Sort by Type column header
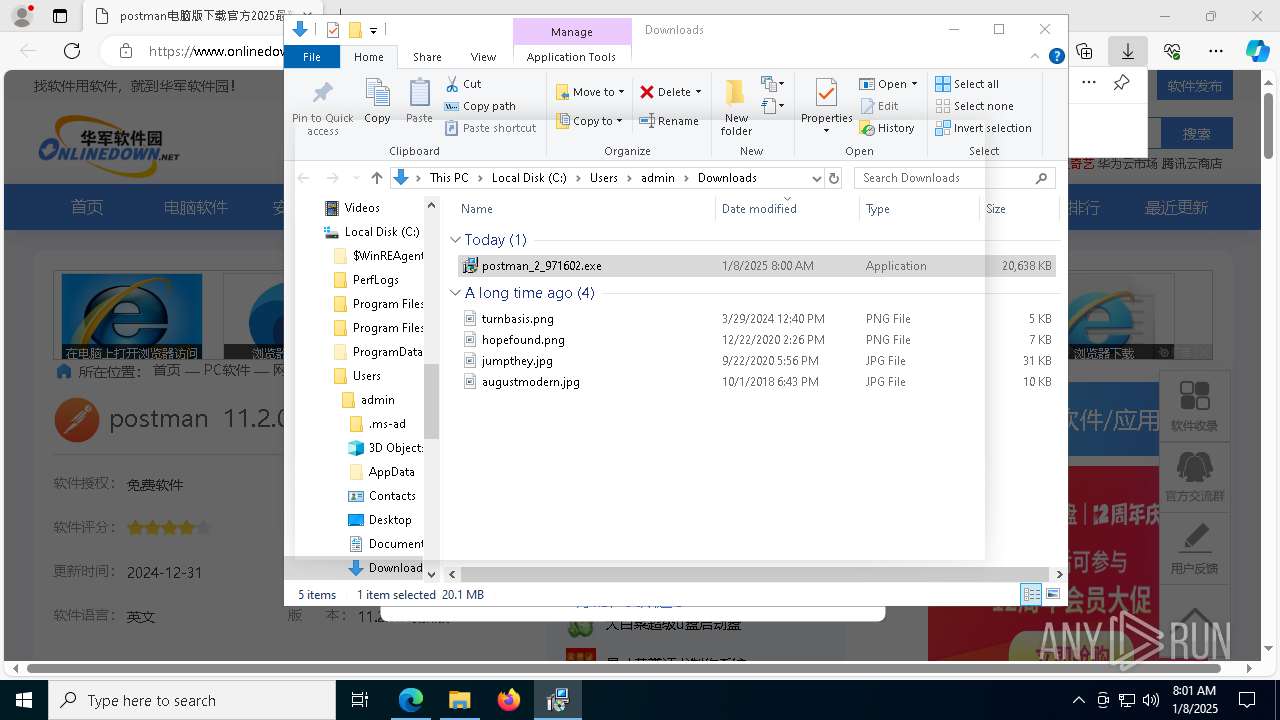 click(x=920, y=209)
